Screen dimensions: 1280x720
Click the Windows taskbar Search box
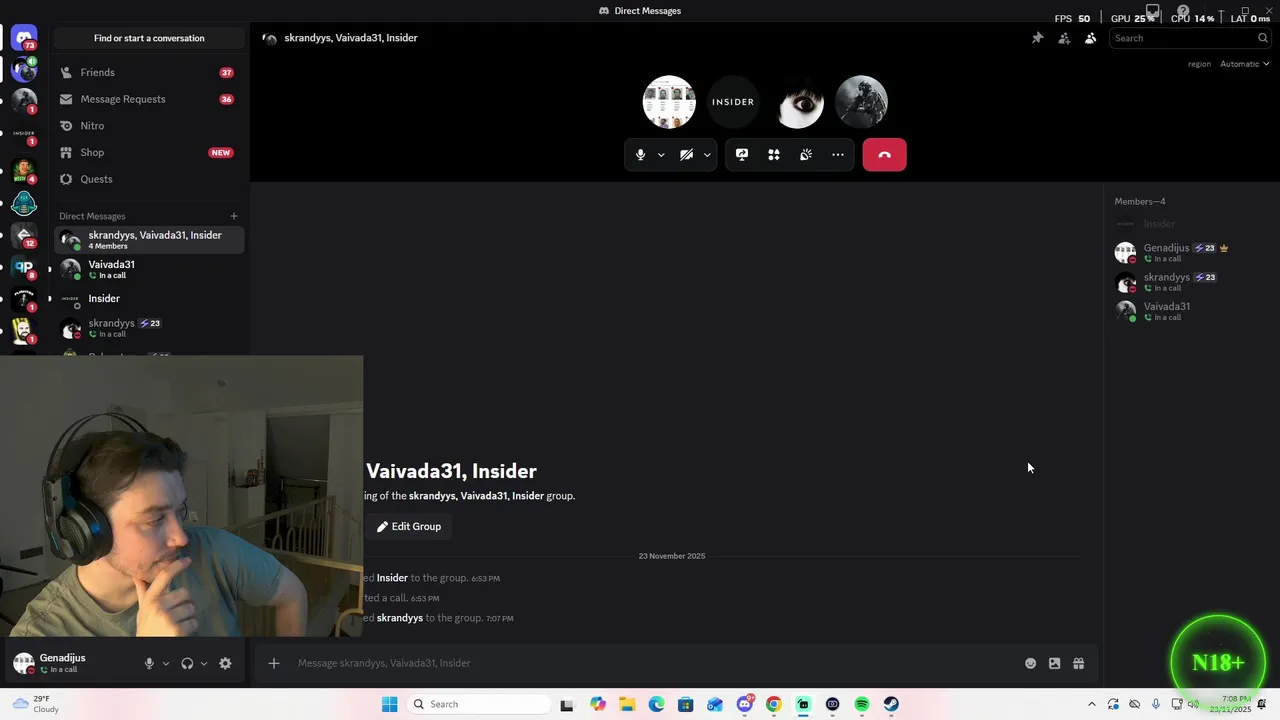tap(478, 704)
